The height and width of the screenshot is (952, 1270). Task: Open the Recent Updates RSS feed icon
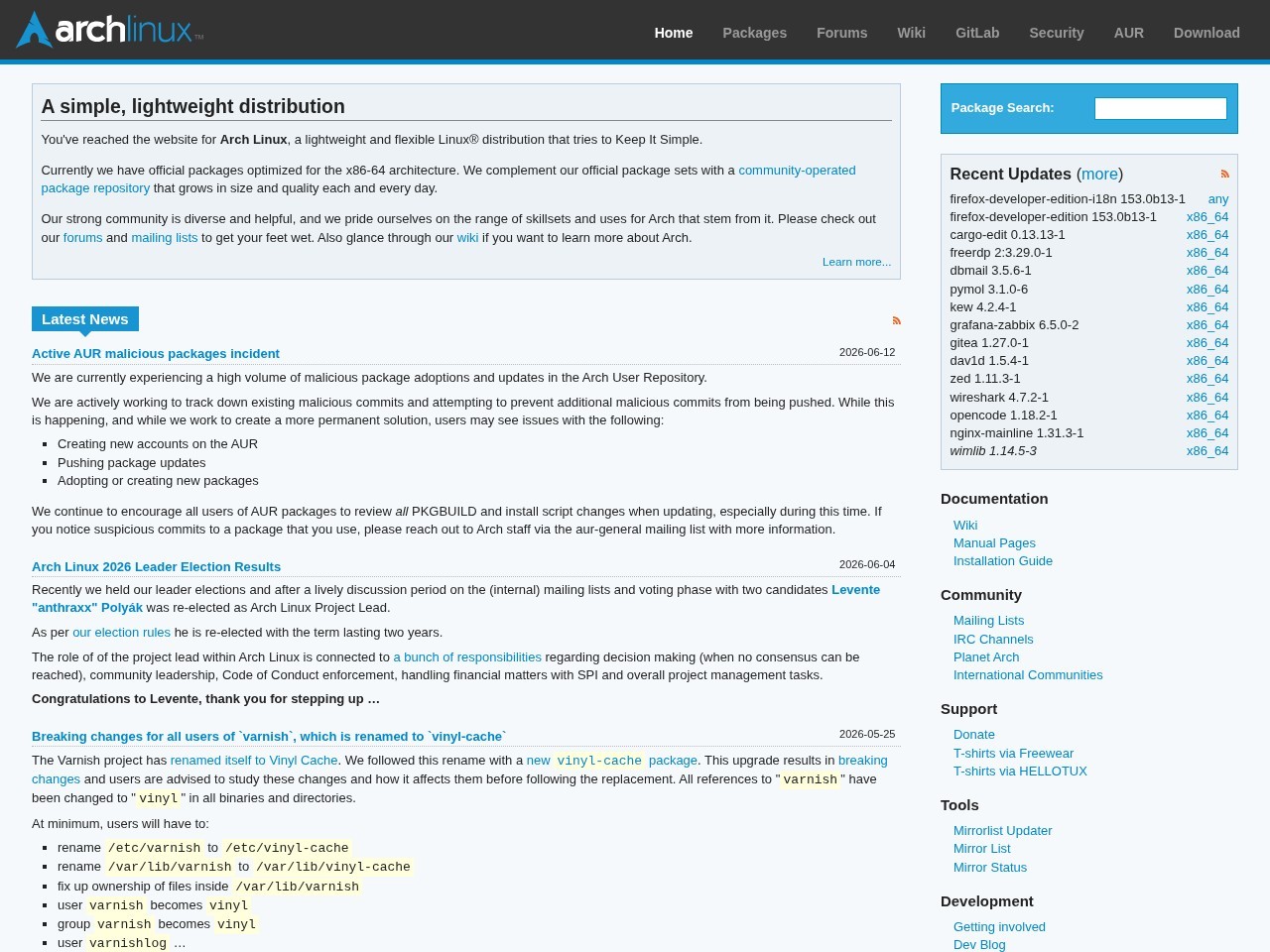(1224, 174)
